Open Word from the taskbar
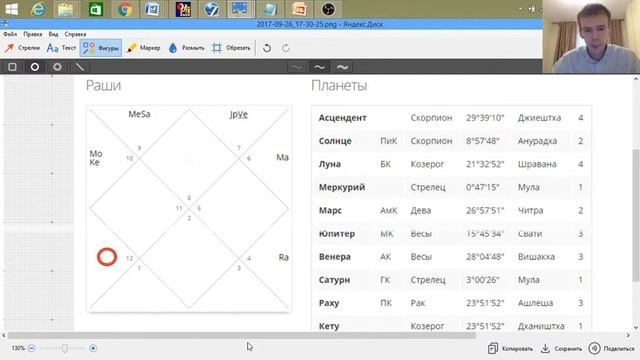Viewport: 640px width, 360px height. pos(152,9)
